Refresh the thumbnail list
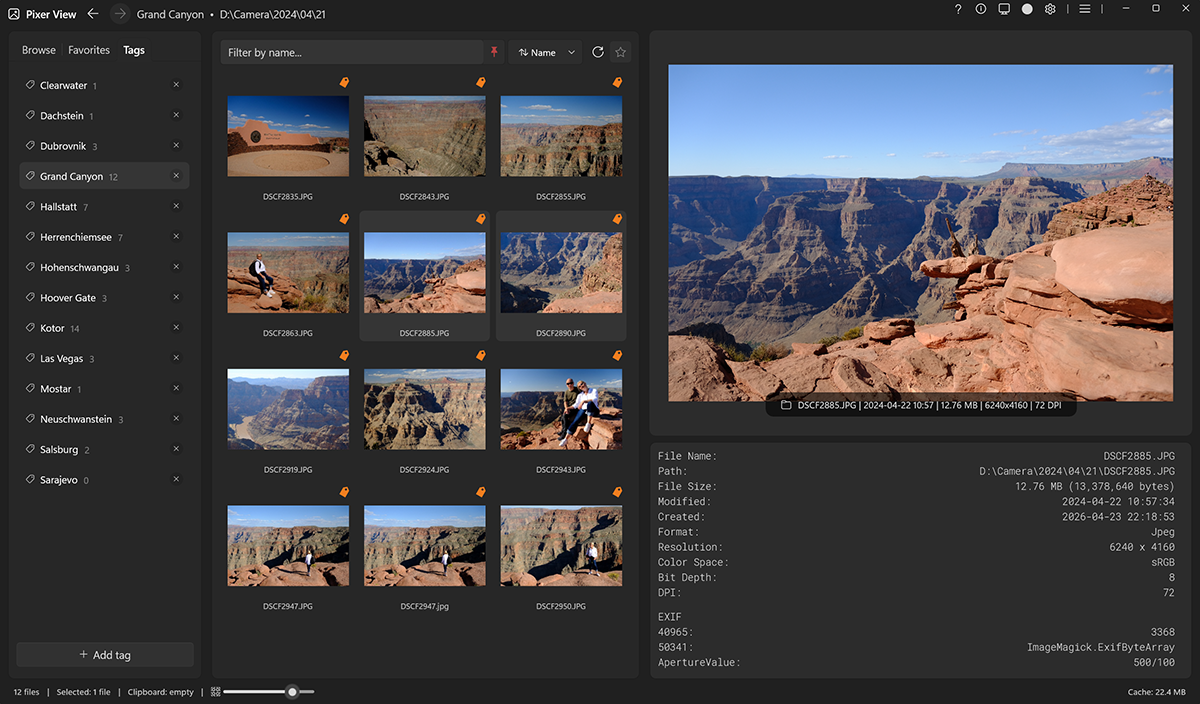The height and width of the screenshot is (704, 1200). click(597, 50)
